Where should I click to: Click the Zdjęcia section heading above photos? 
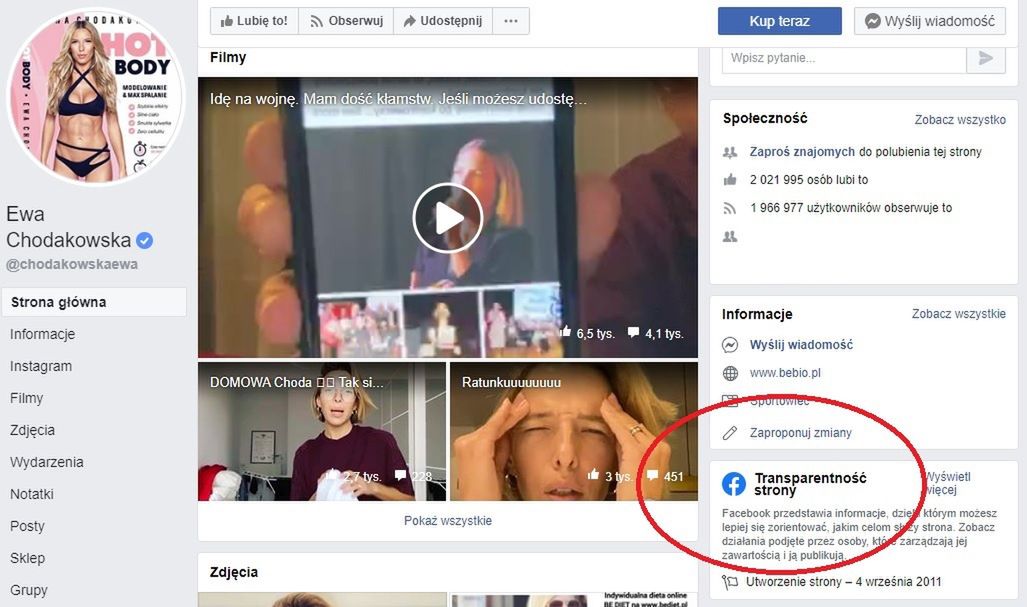[234, 572]
